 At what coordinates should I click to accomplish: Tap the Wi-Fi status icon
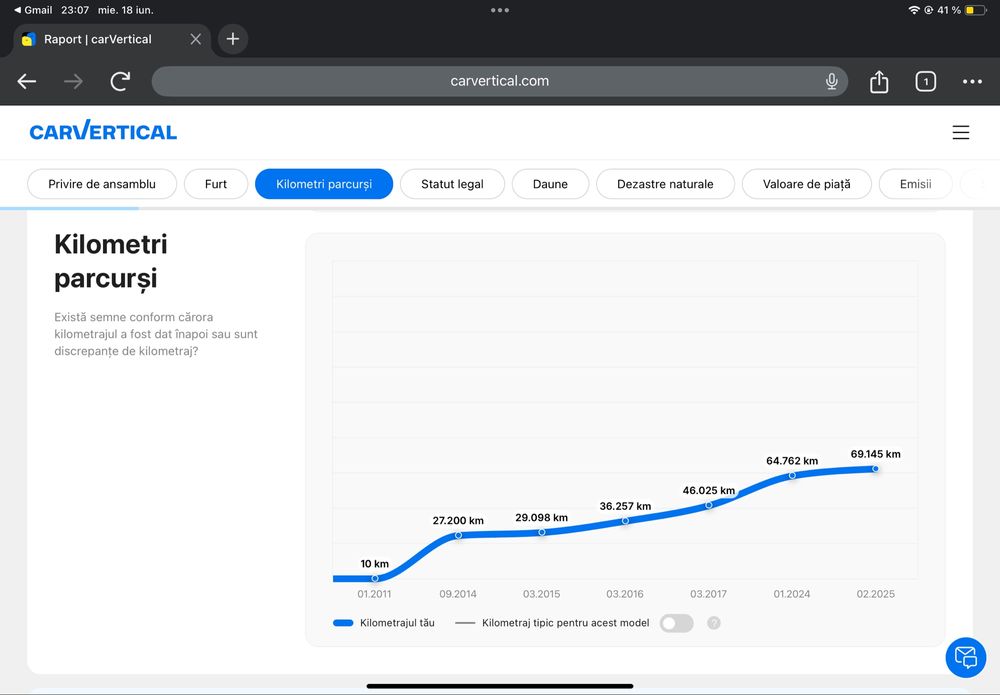coord(914,10)
